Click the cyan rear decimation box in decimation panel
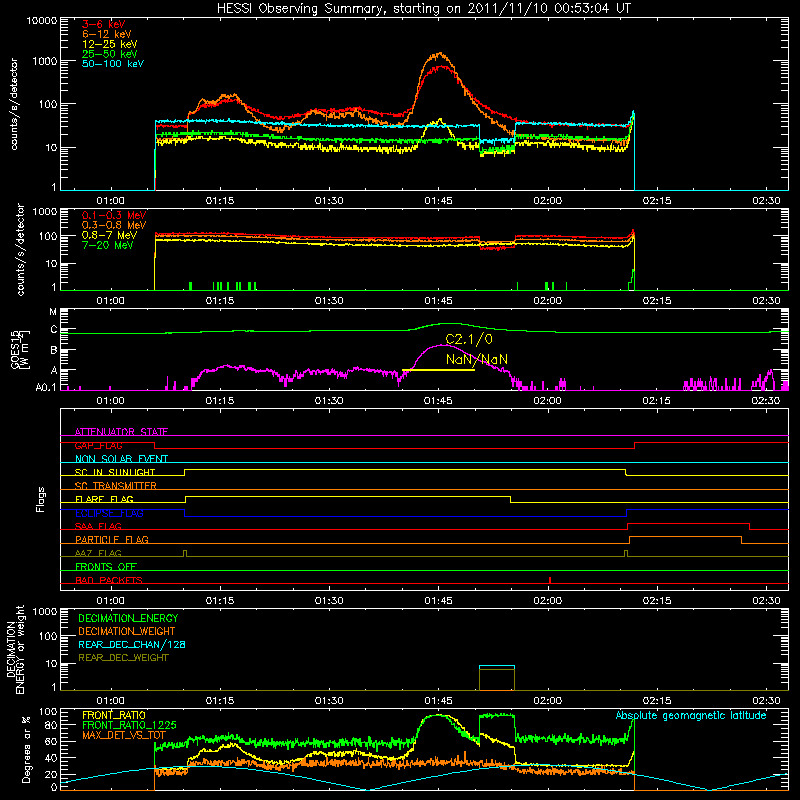800x800 pixels. [x=497, y=666]
